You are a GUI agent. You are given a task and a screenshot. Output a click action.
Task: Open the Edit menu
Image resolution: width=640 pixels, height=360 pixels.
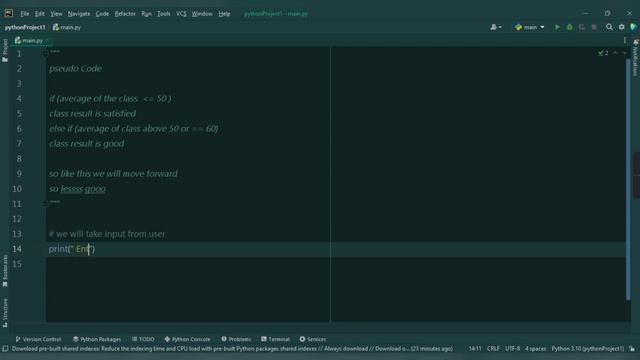pos(40,13)
